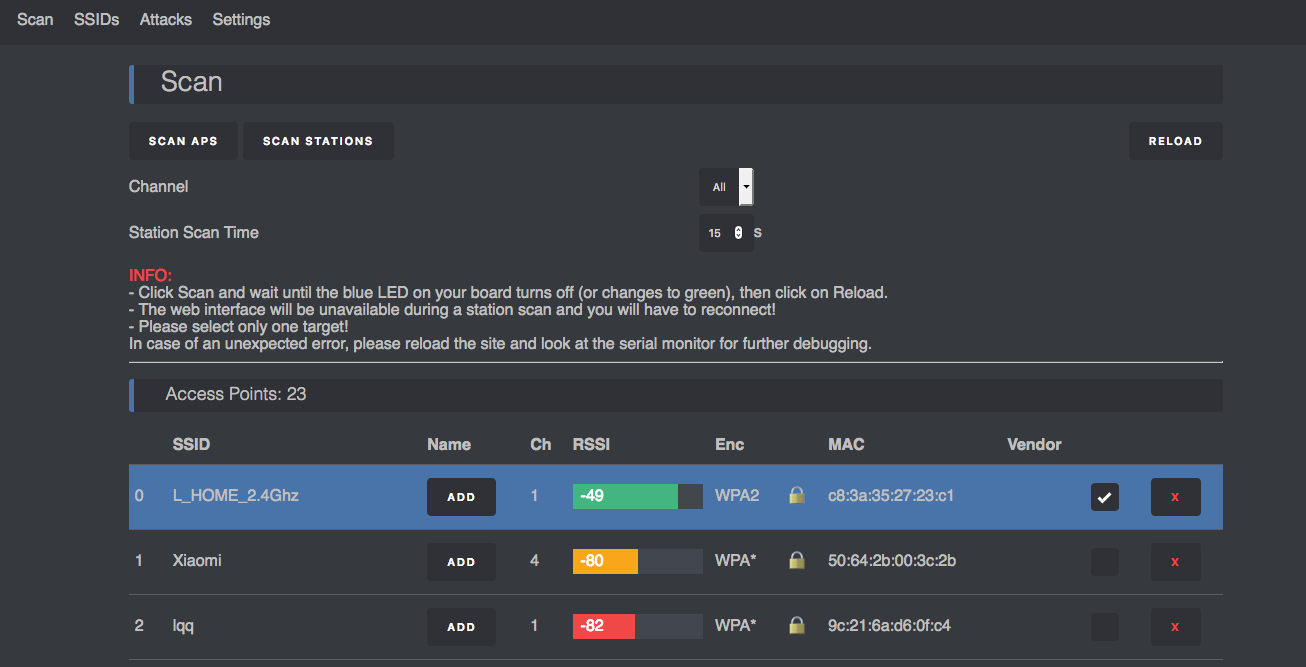Viewport: 1306px width, 667px height.
Task: Click Add name button for Xiaomi
Action: coord(461,562)
